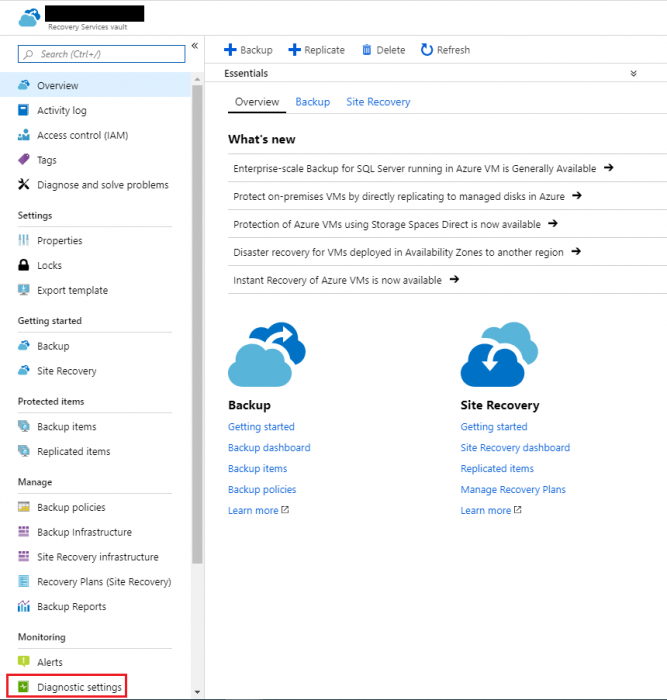Collapse the sidebar with double chevron
667x700 pixels.
click(195, 46)
